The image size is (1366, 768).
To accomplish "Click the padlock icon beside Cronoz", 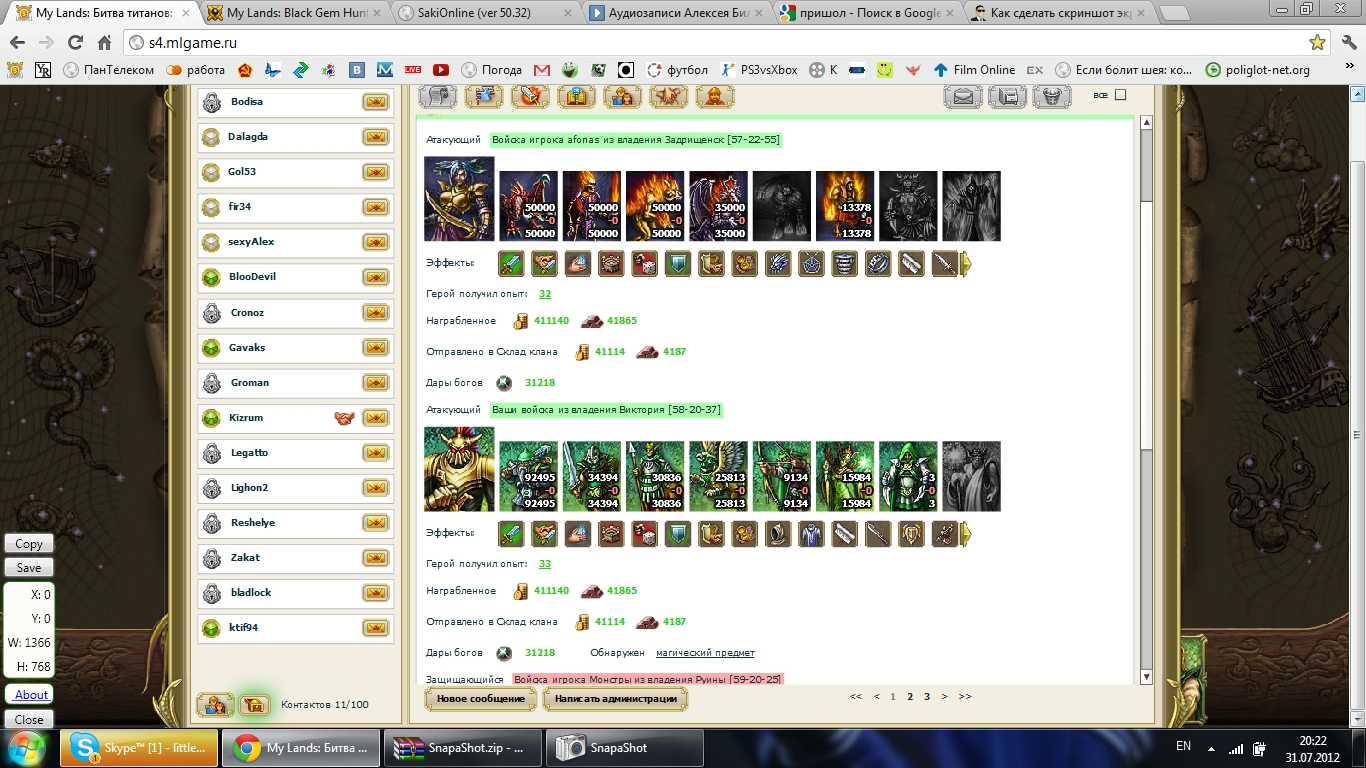I will coord(211,313).
